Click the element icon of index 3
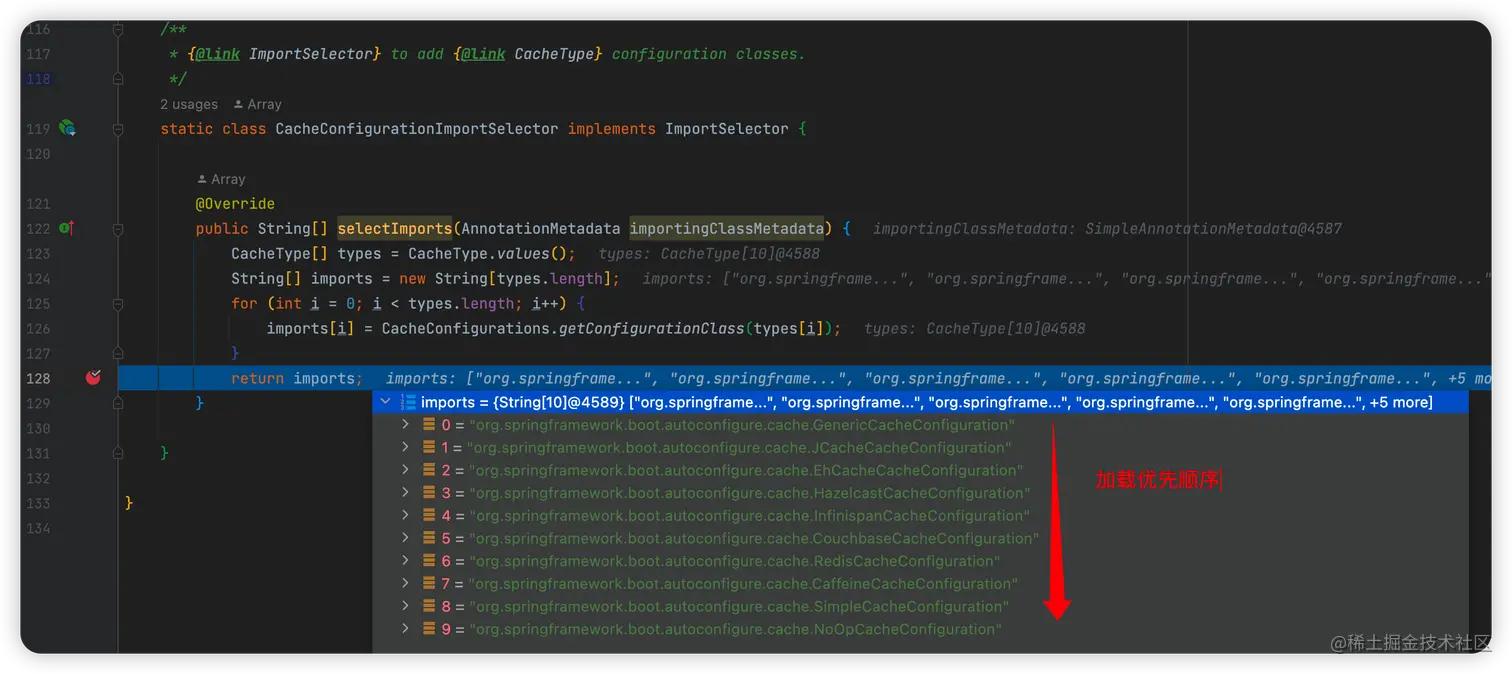The height and width of the screenshot is (674, 1512). 429,492
